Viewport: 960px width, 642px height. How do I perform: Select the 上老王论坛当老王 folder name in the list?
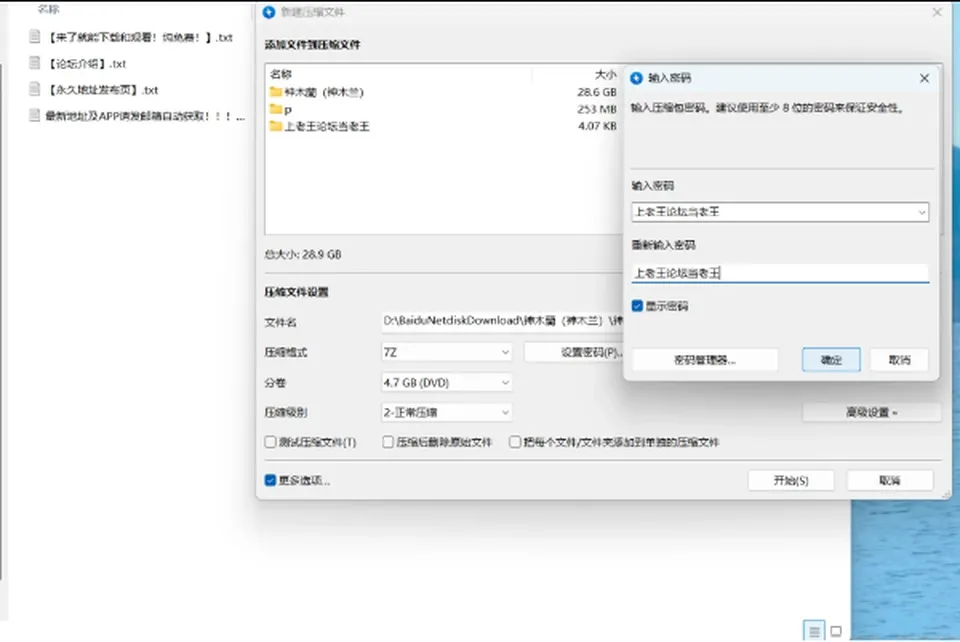pos(327,127)
